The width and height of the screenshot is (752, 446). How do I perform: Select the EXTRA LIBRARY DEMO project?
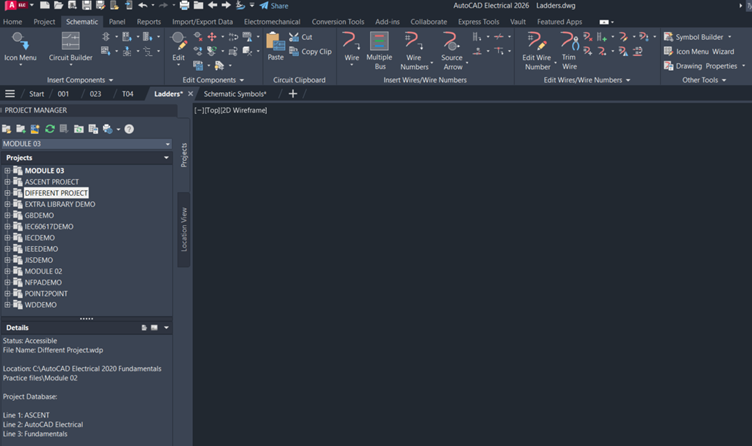60,204
